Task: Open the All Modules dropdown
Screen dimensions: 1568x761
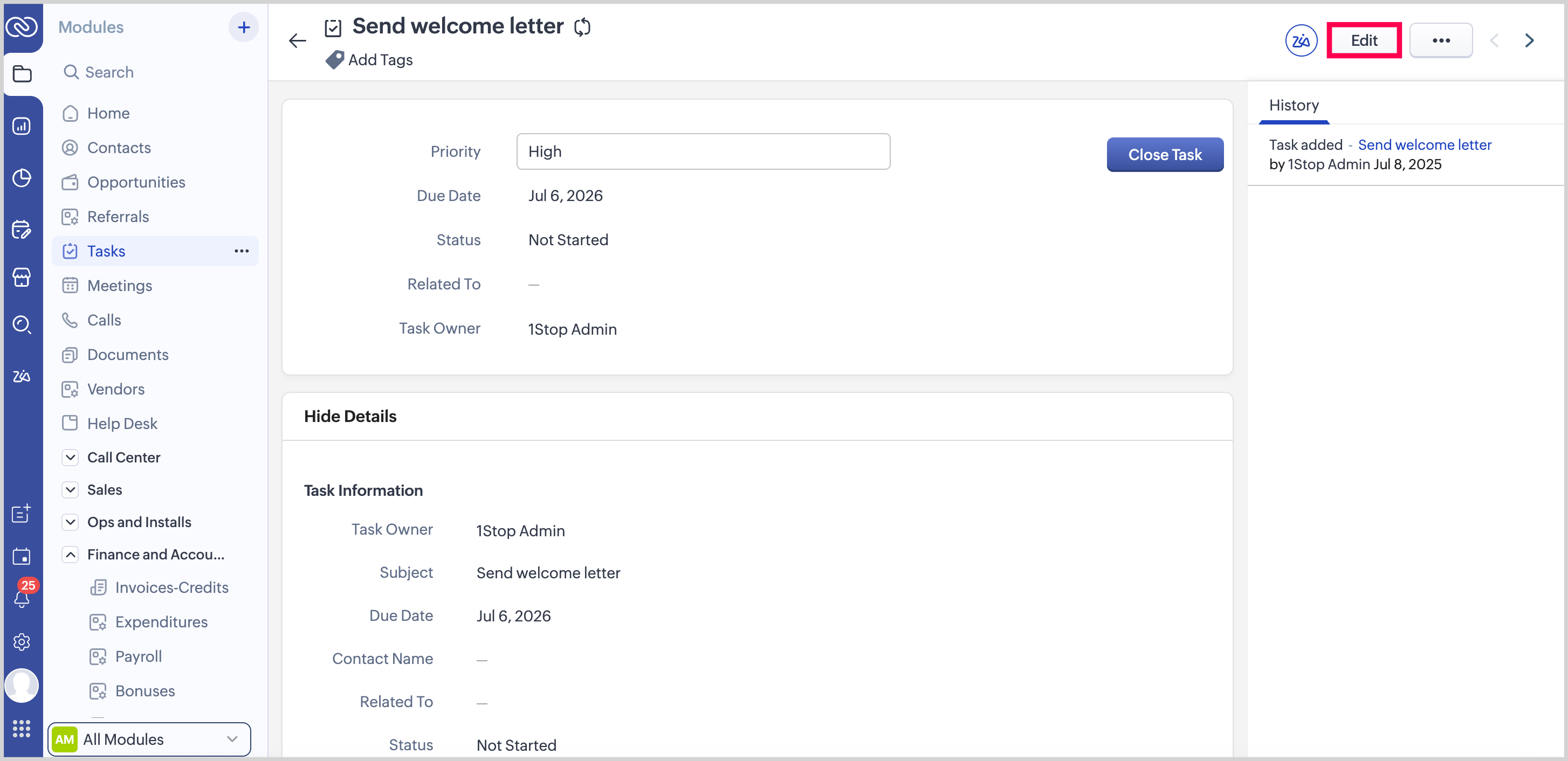Action: coord(150,739)
